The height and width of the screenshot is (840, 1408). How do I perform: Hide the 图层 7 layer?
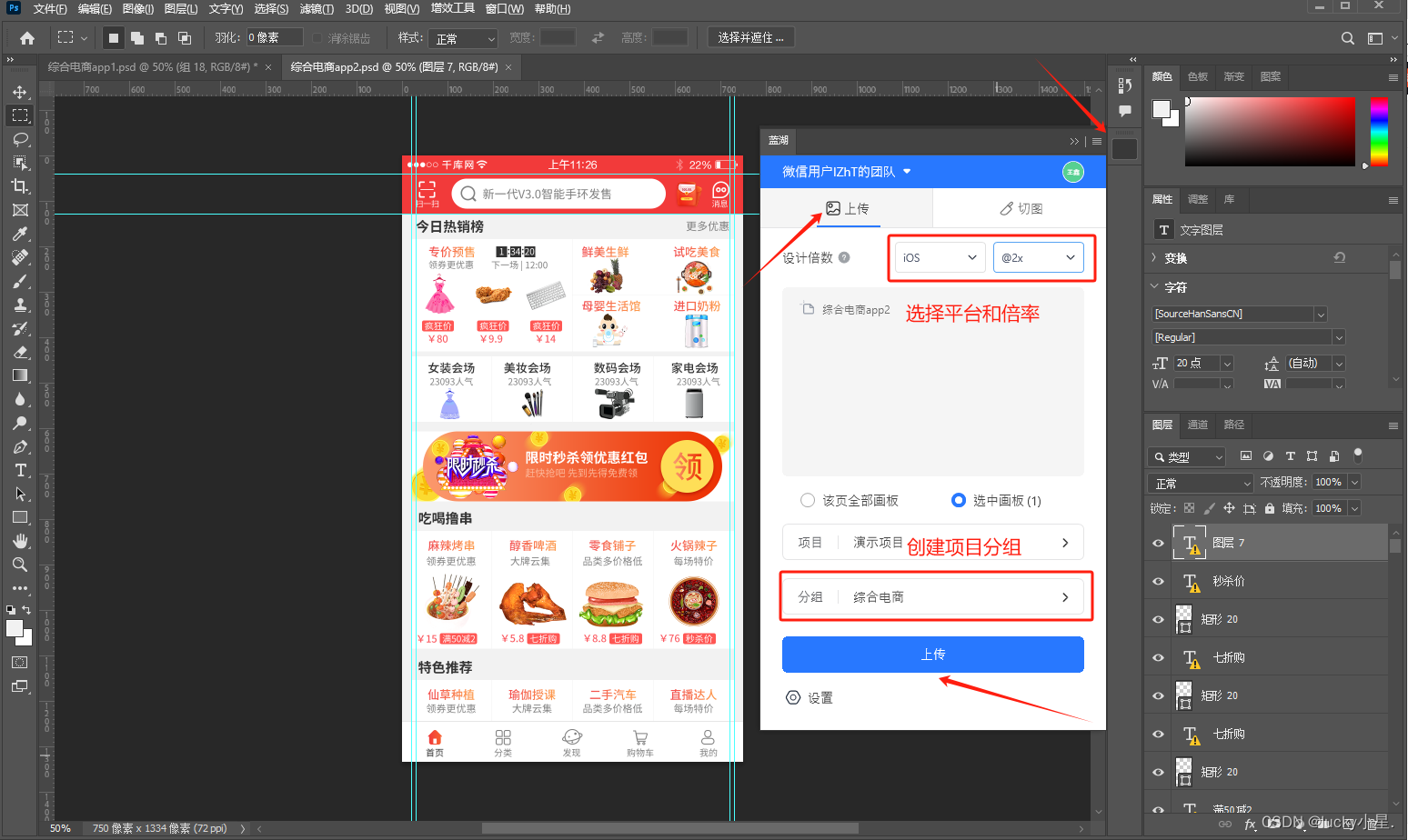coord(1158,543)
